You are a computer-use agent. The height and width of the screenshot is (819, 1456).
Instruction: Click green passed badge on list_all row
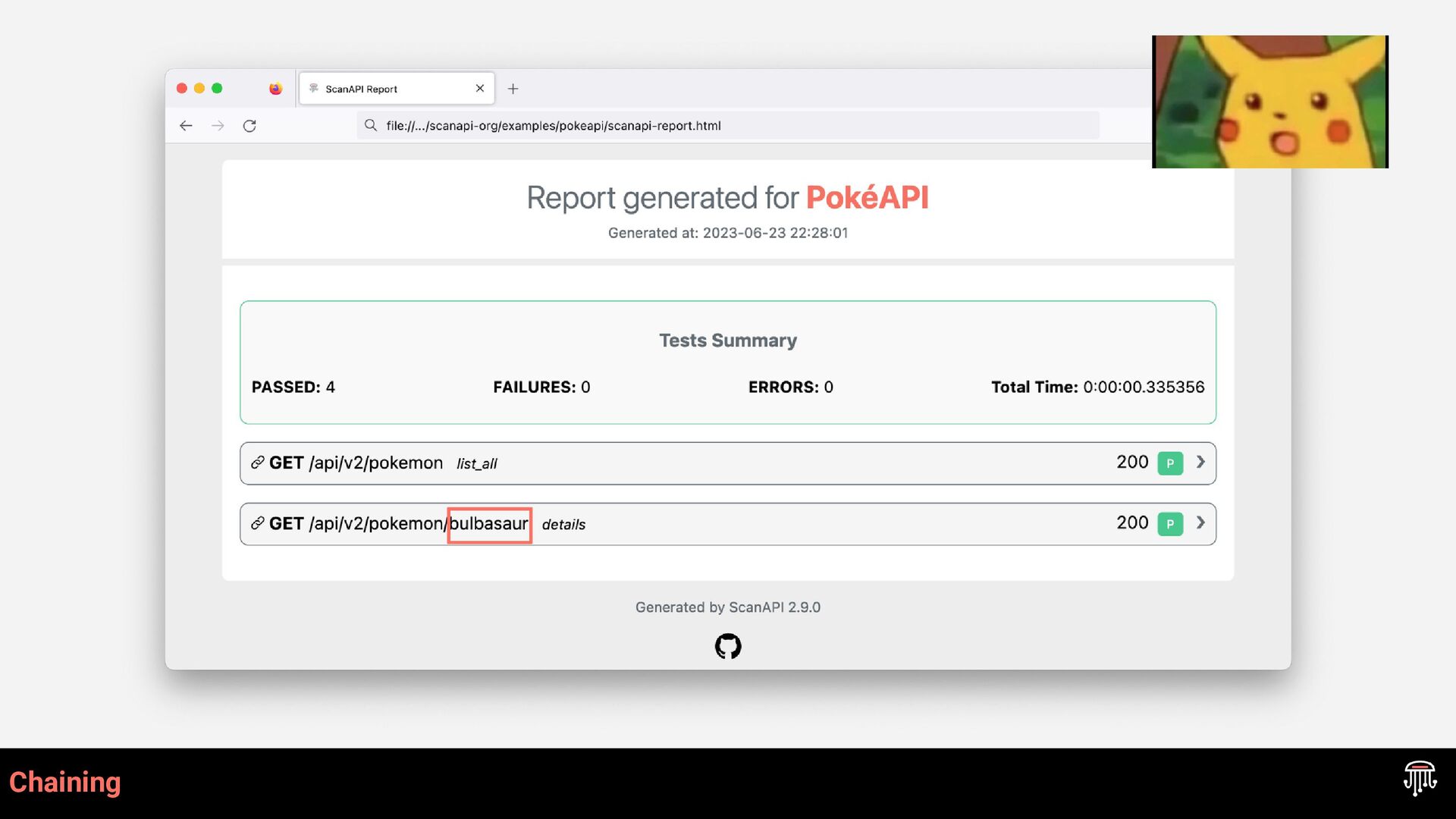coord(1170,463)
